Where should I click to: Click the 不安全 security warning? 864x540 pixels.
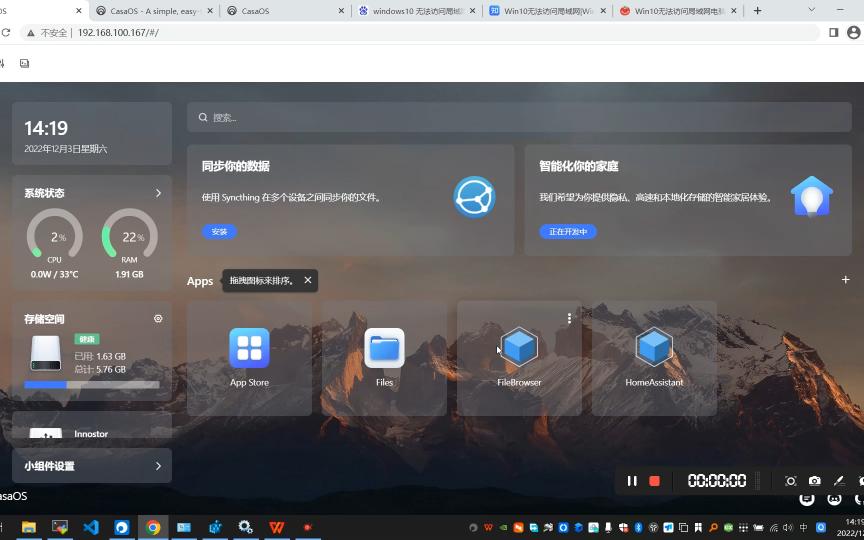tap(46, 33)
